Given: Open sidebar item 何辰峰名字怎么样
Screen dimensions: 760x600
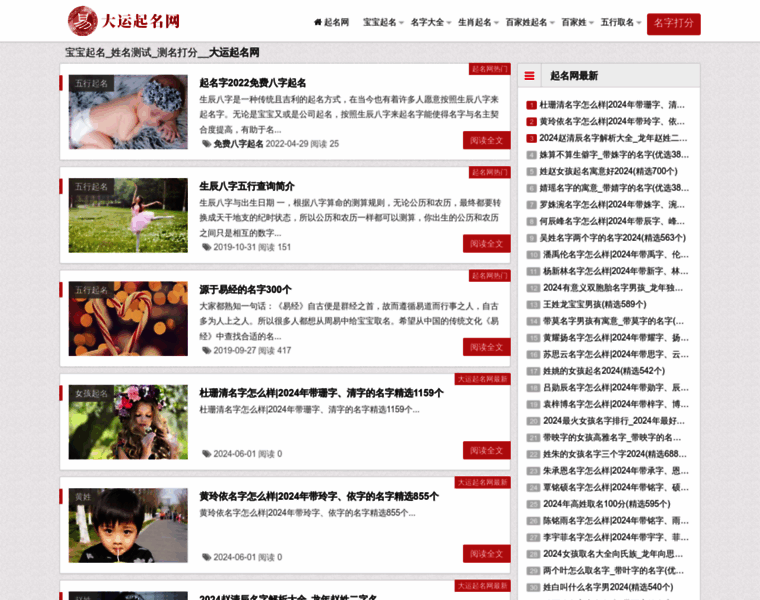Looking at the screenshot, I should [x=612, y=221].
